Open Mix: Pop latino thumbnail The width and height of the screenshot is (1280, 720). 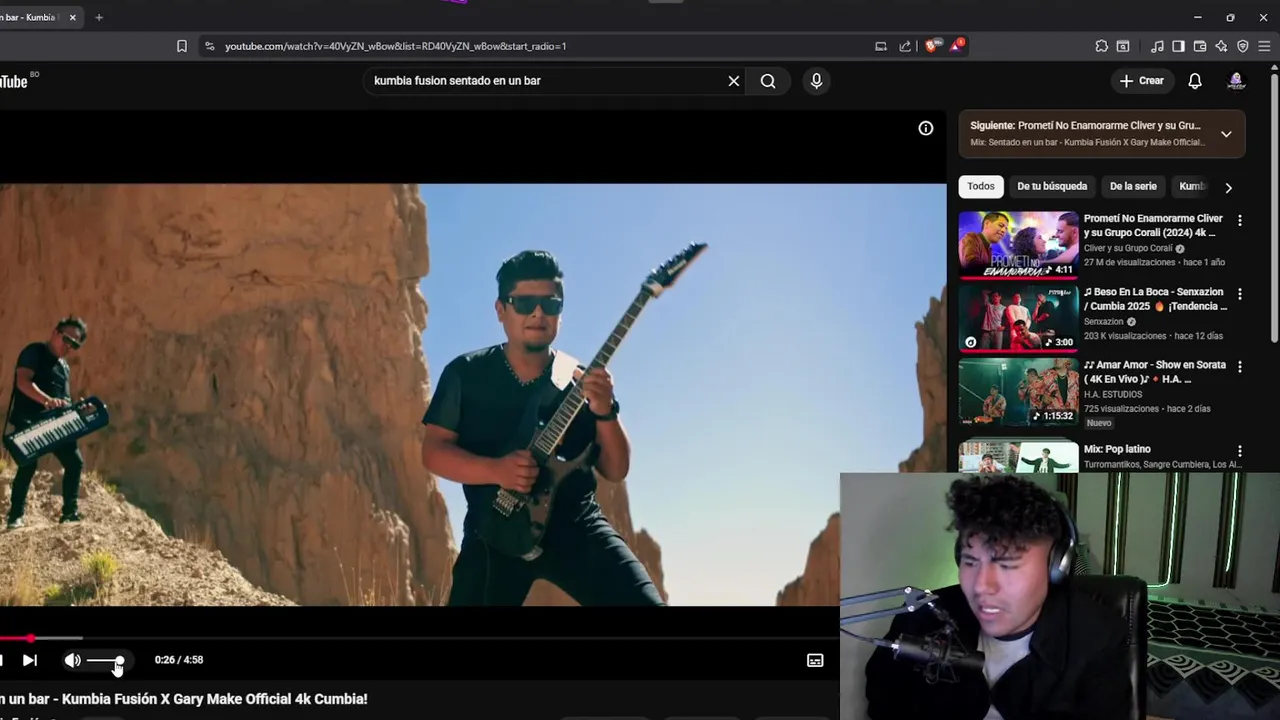[x=1019, y=457]
